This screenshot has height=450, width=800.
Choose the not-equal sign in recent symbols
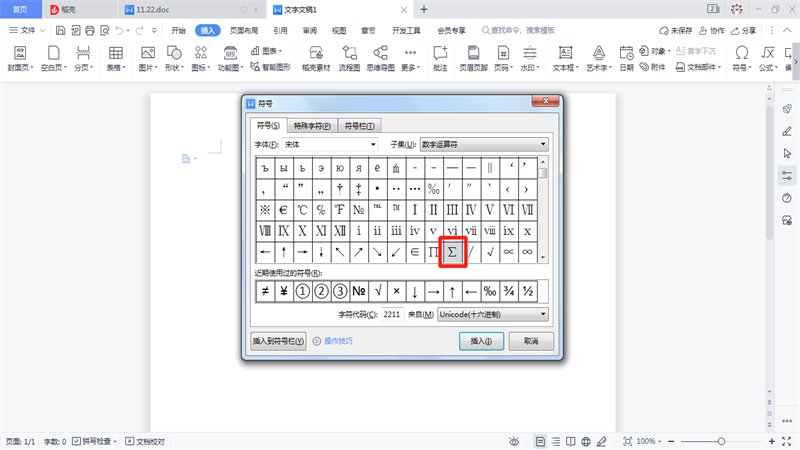(265, 291)
